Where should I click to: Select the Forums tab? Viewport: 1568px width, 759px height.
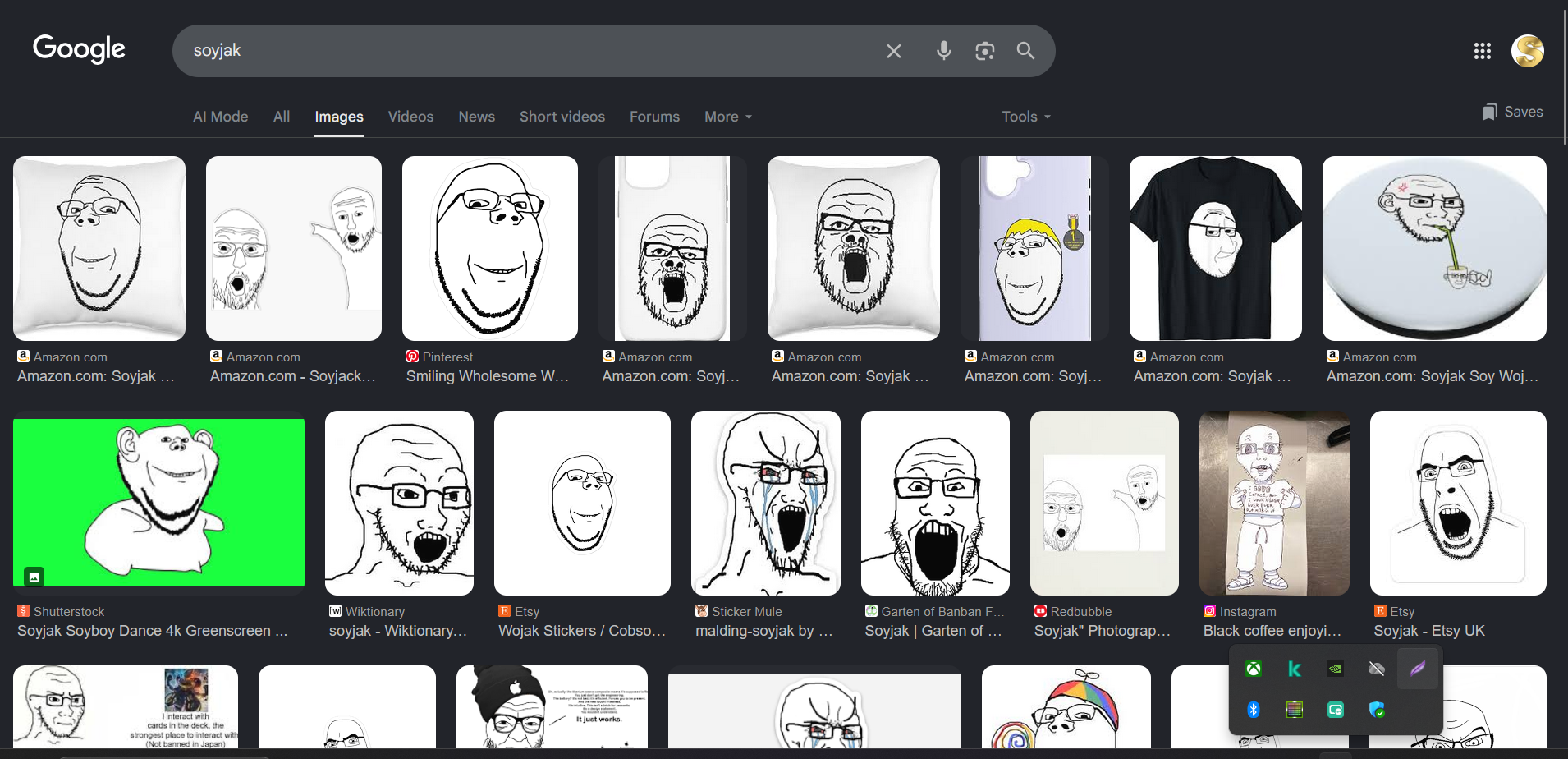(654, 117)
